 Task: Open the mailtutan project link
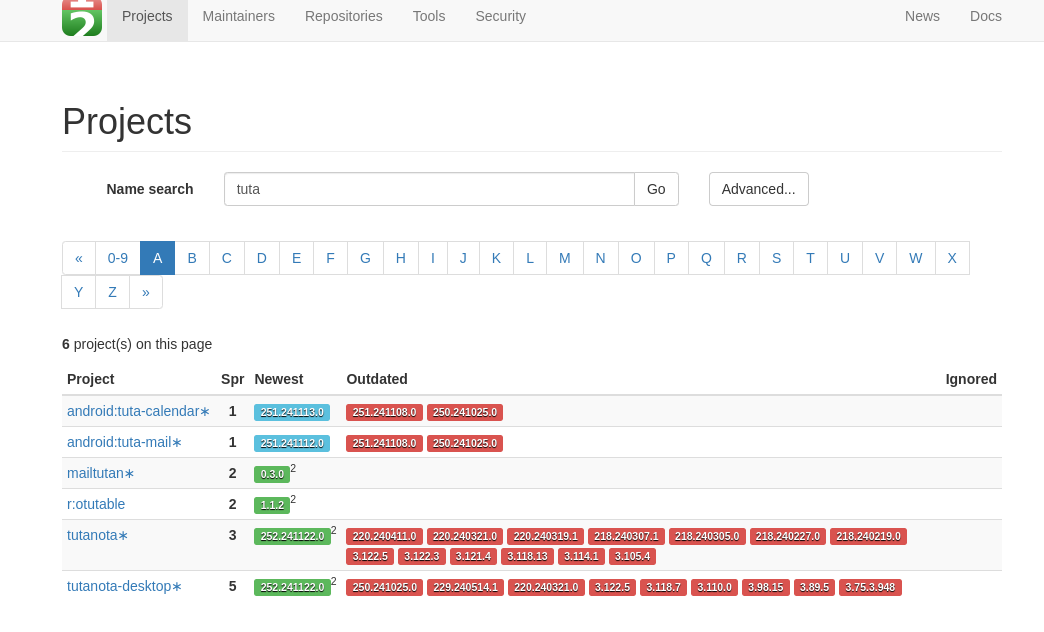coord(95,473)
